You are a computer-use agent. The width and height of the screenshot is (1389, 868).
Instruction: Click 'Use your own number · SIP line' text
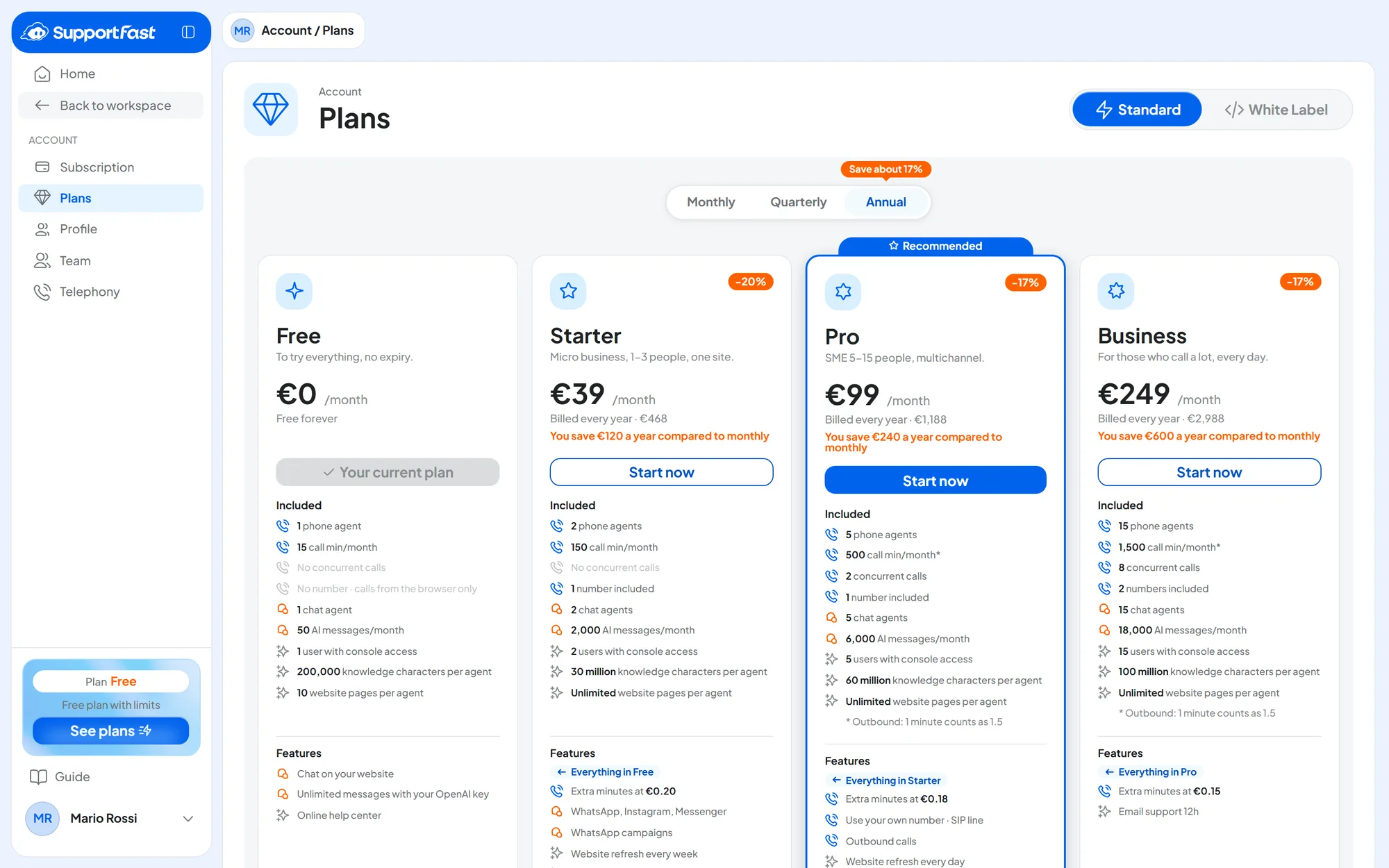click(x=914, y=820)
